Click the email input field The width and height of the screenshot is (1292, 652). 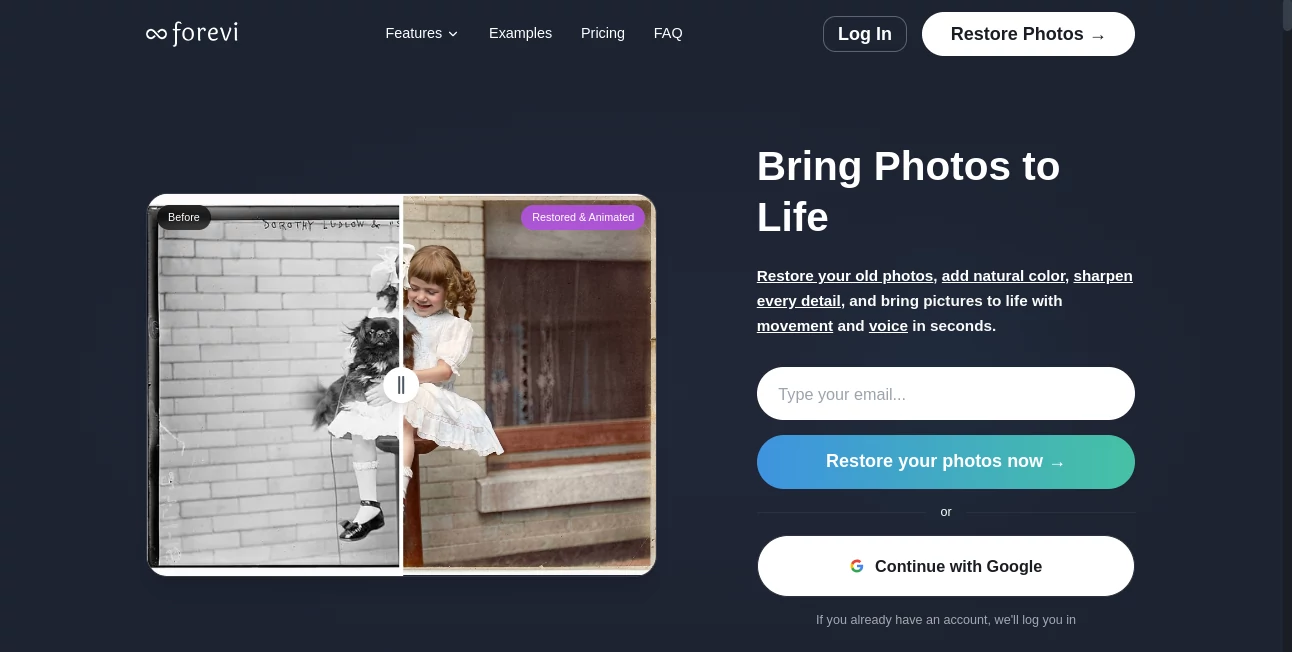click(945, 393)
